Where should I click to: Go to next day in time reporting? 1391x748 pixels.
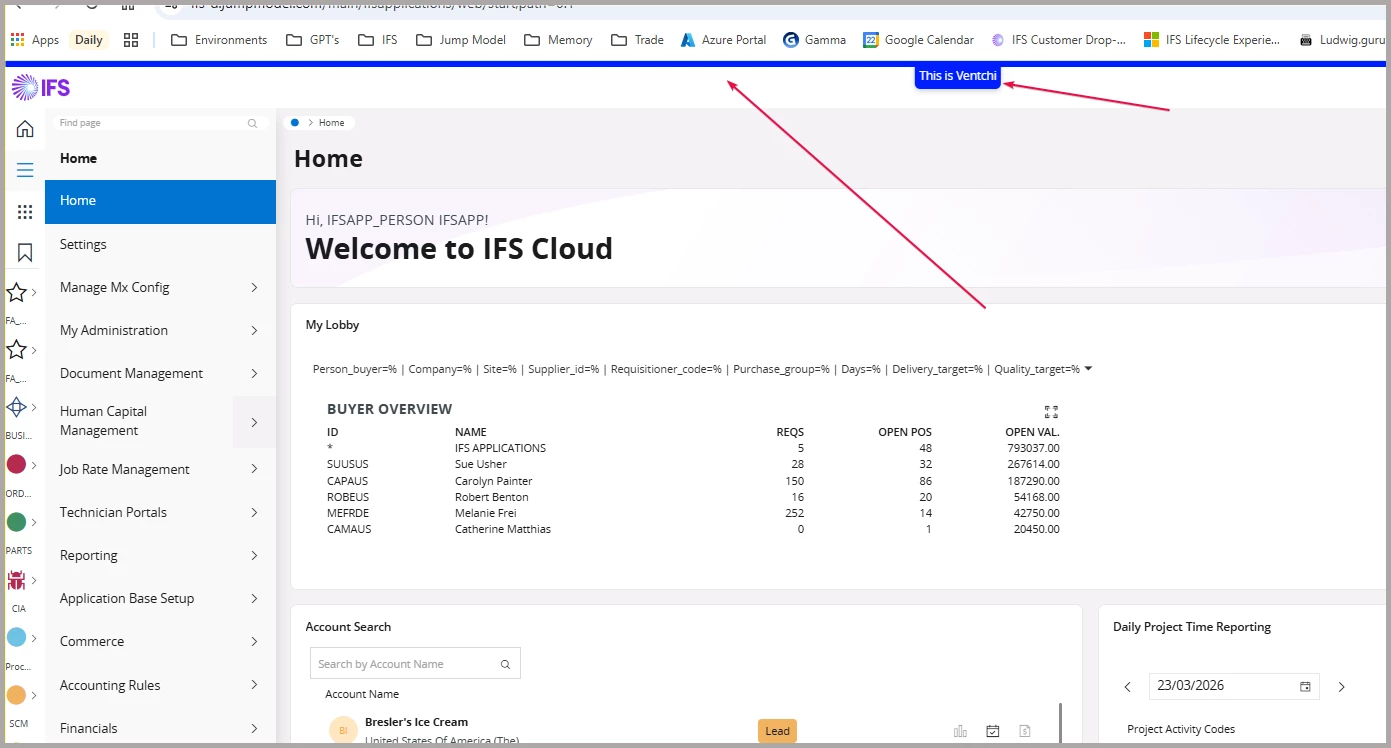1342,687
